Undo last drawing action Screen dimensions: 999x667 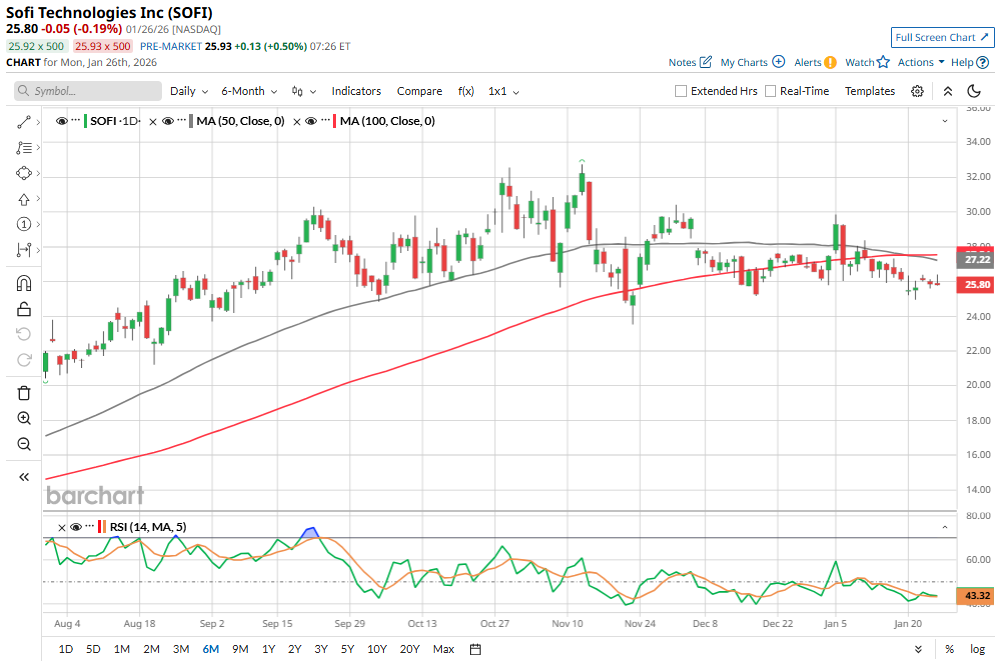pyautogui.click(x=24, y=334)
